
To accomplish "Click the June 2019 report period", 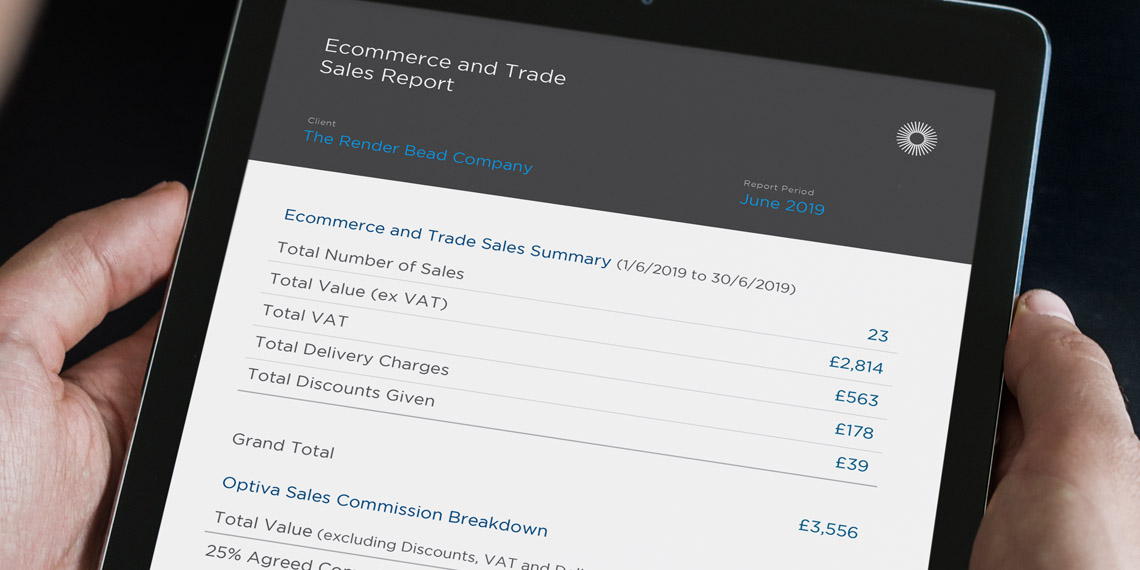I will [x=782, y=204].
